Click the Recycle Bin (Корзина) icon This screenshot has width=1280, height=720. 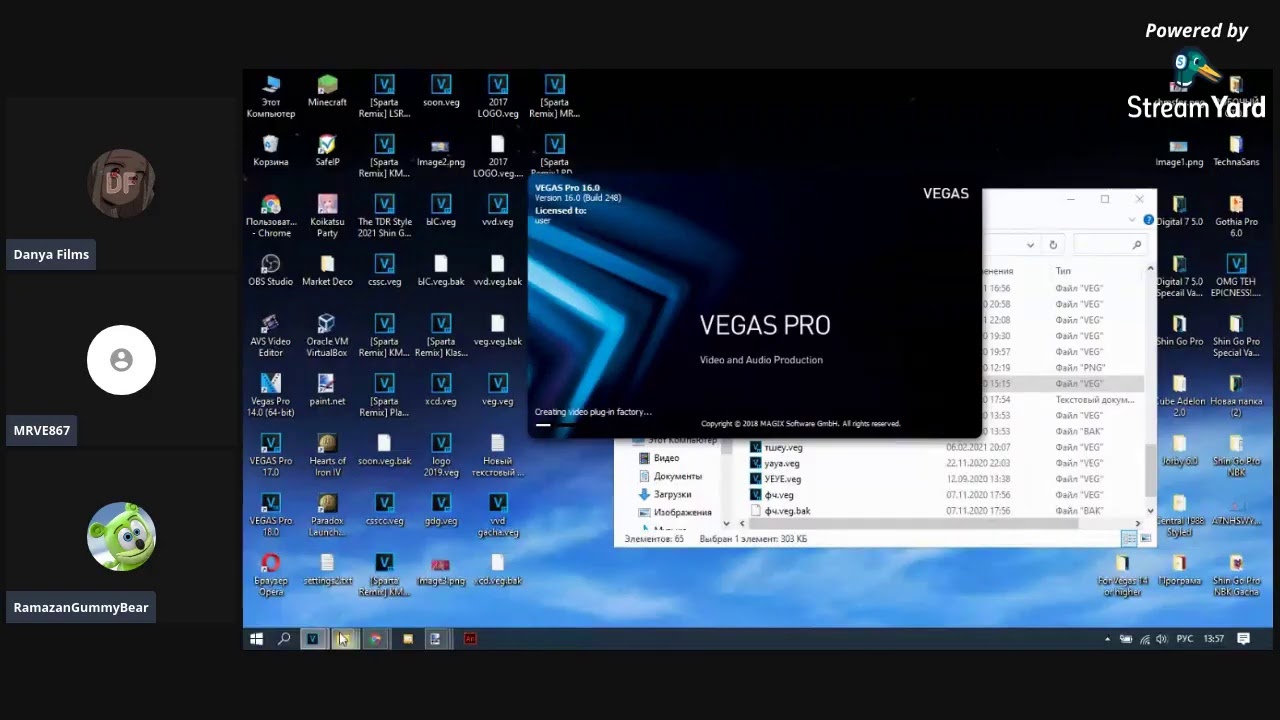click(x=270, y=150)
